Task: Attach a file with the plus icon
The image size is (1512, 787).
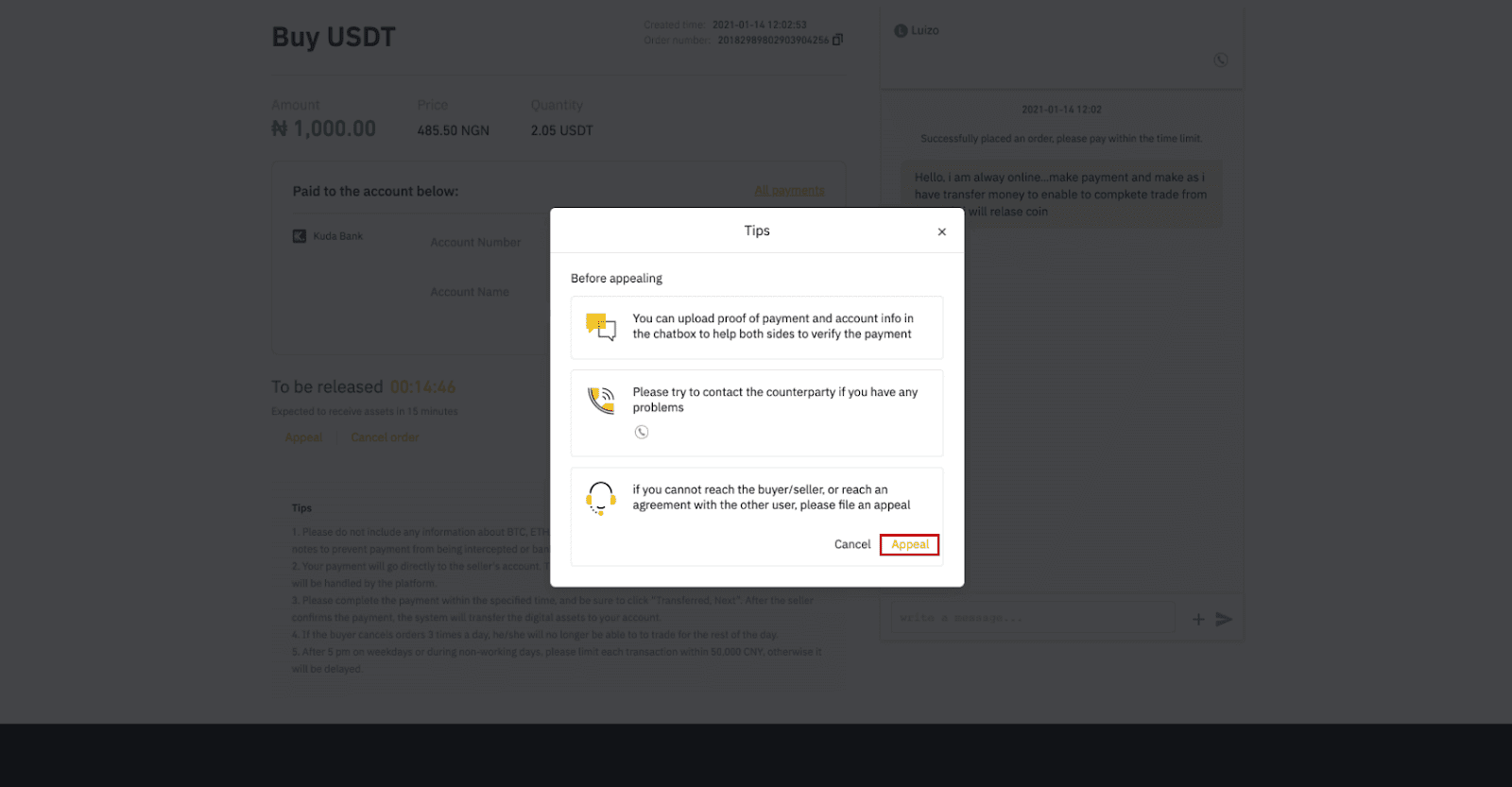Action: [x=1198, y=620]
